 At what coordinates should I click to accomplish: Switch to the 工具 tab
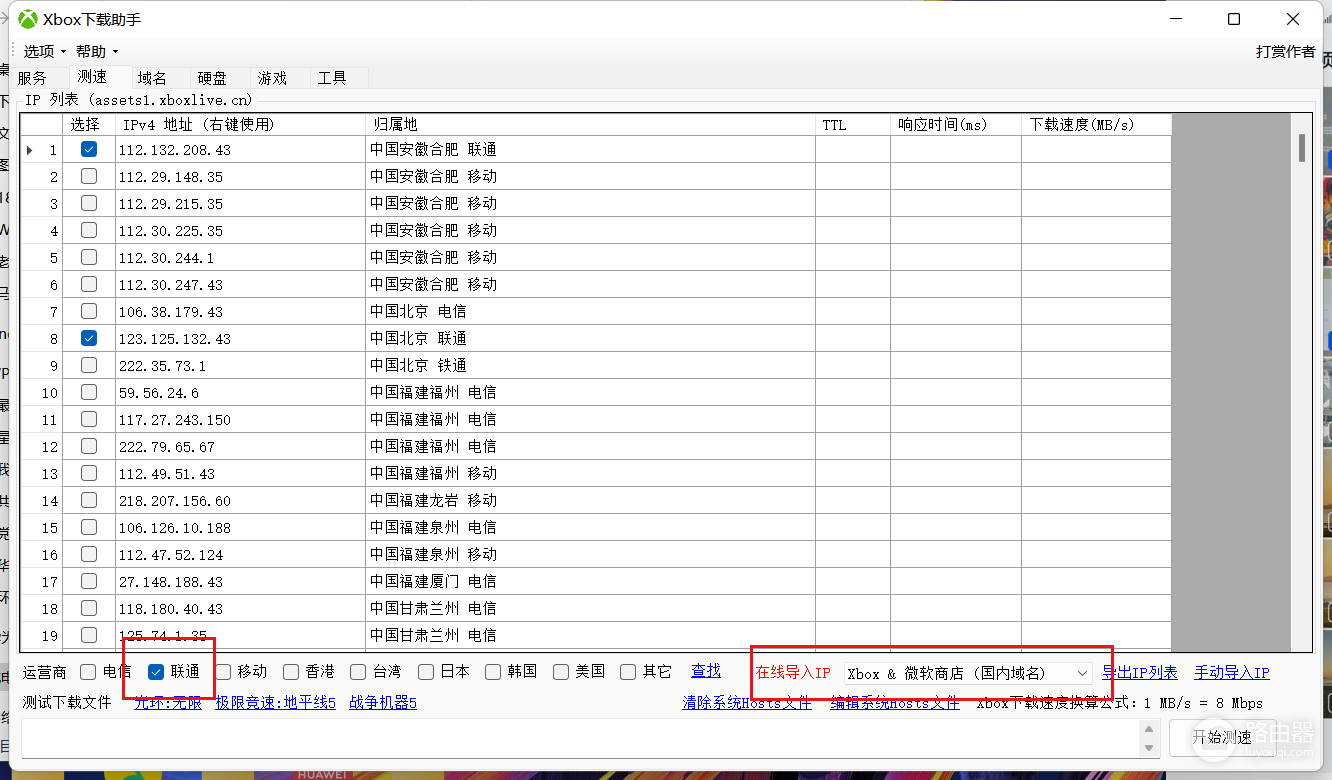(x=332, y=78)
